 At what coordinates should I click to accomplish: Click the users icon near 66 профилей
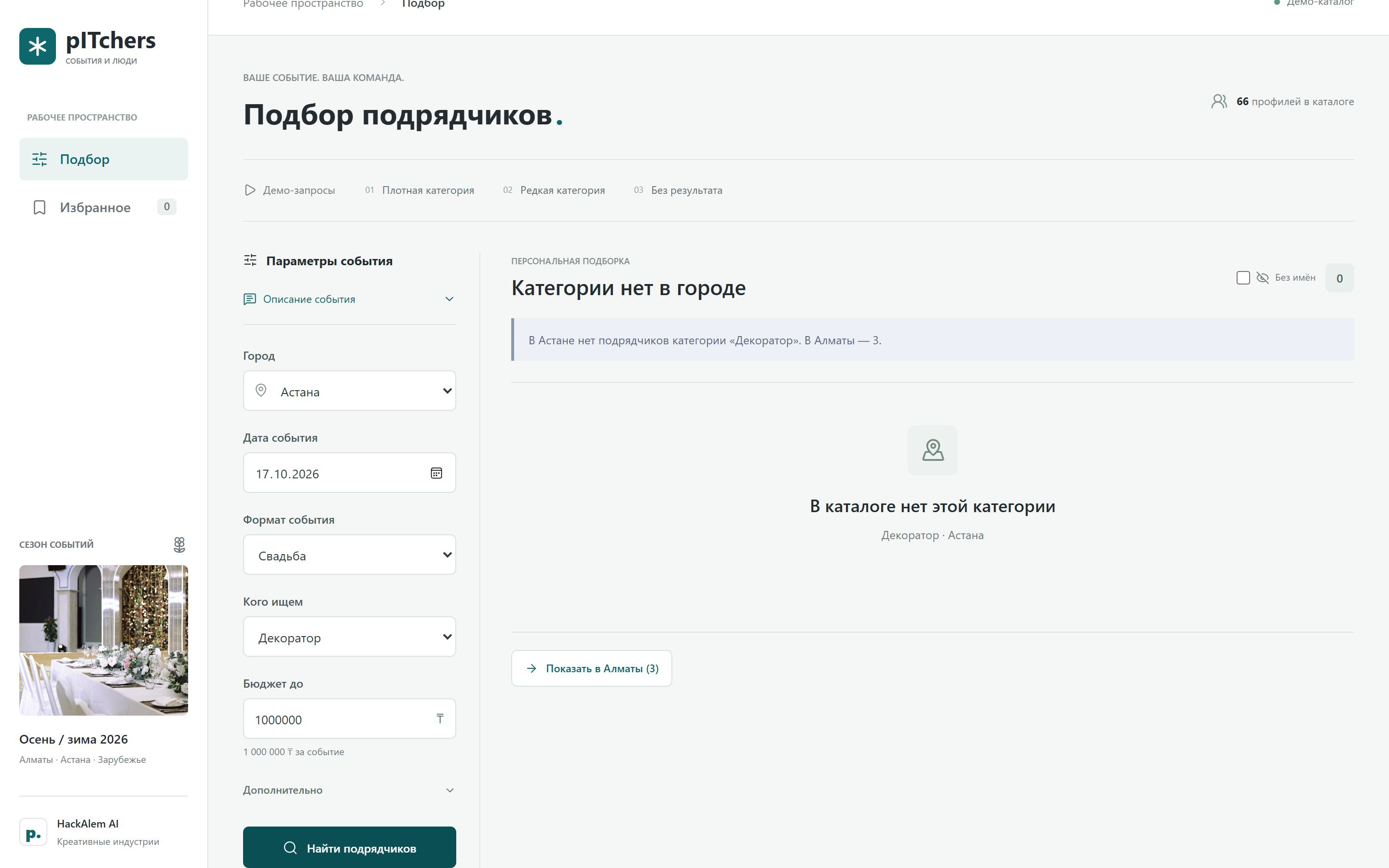click(1219, 102)
